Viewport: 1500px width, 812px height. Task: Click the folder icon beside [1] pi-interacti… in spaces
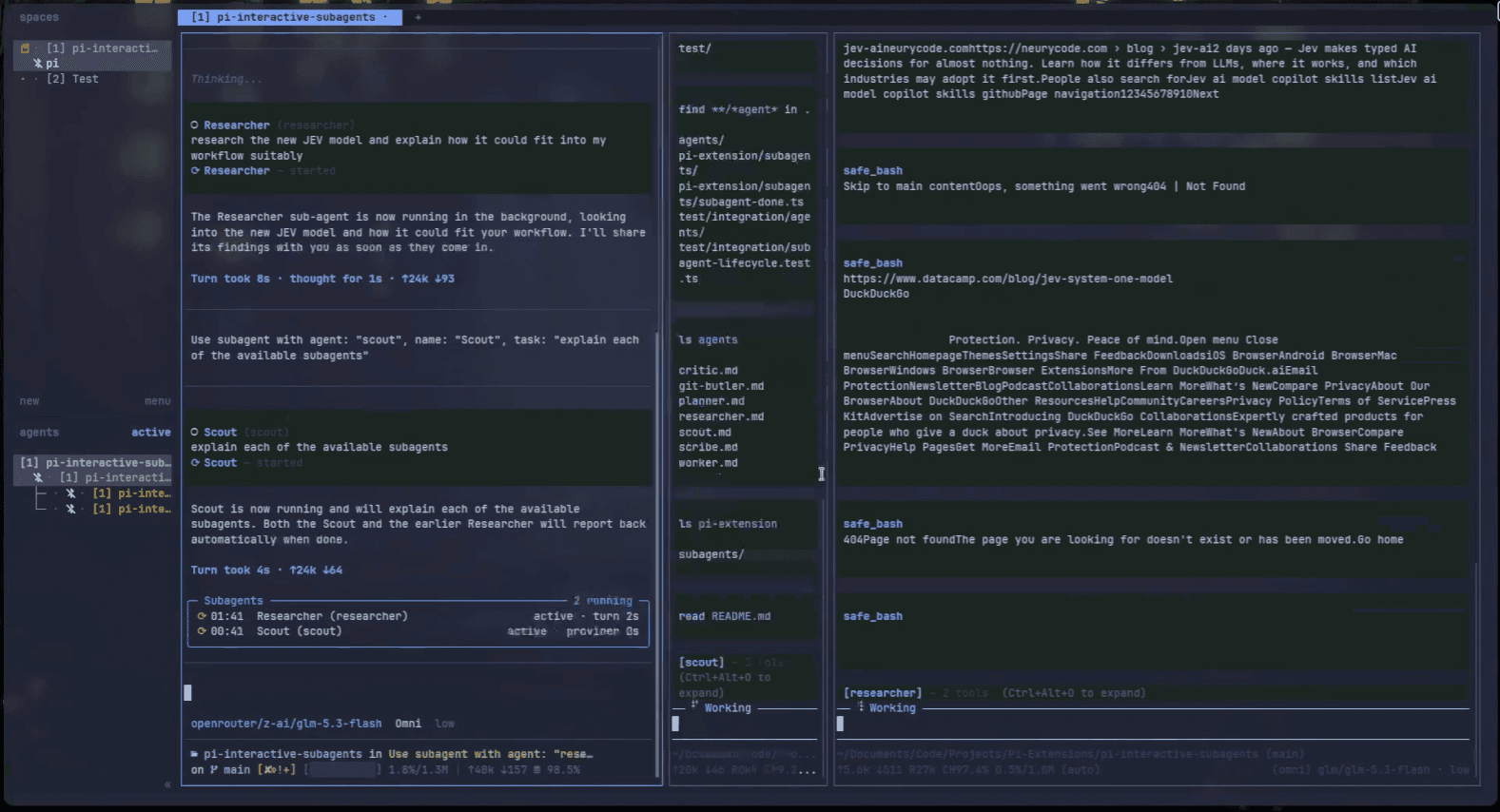(25, 48)
